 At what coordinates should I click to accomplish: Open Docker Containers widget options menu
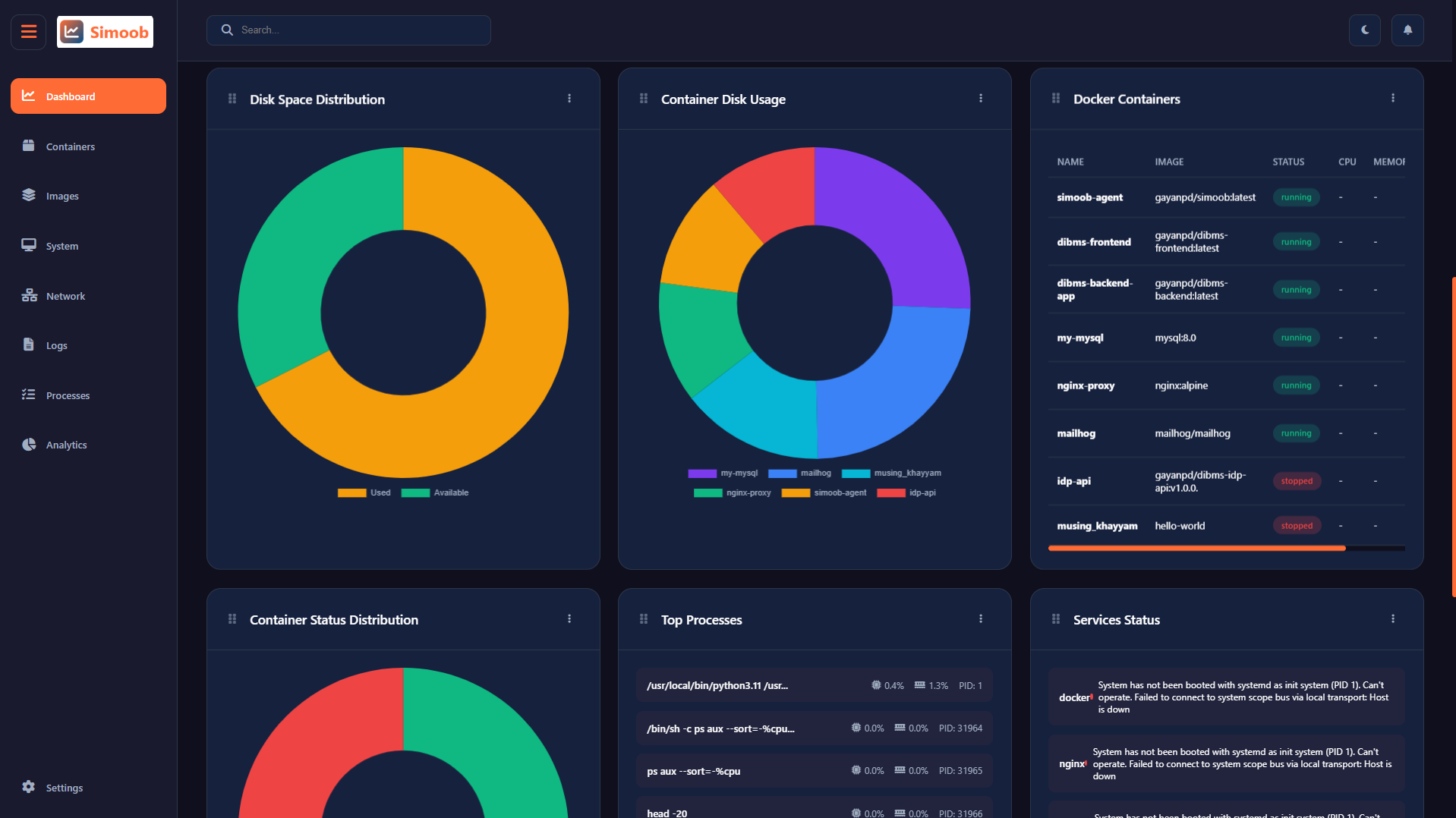pyautogui.click(x=1392, y=98)
